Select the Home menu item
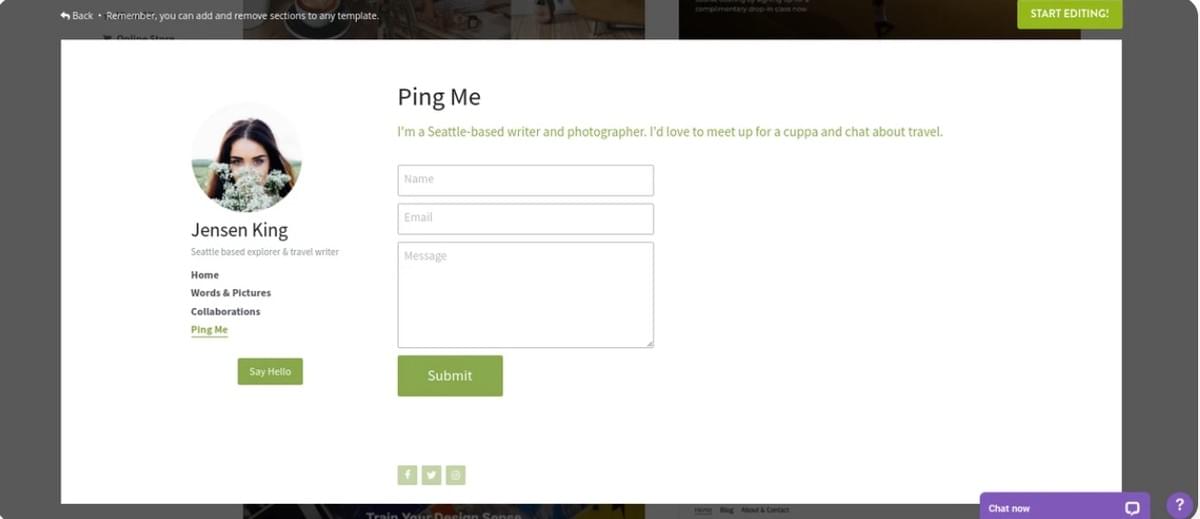 pyautogui.click(x=205, y=275)
